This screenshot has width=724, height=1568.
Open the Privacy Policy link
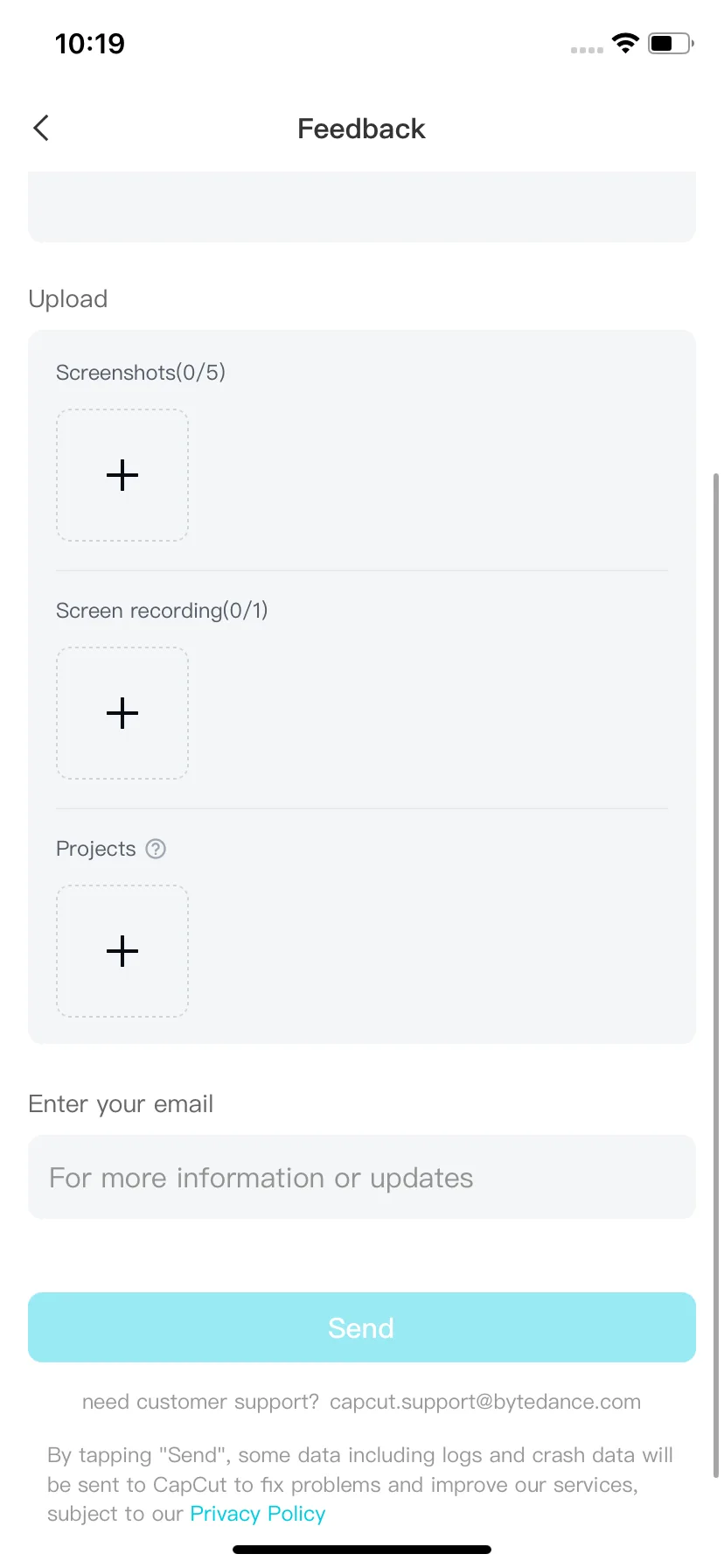[x=258, y=1514]
